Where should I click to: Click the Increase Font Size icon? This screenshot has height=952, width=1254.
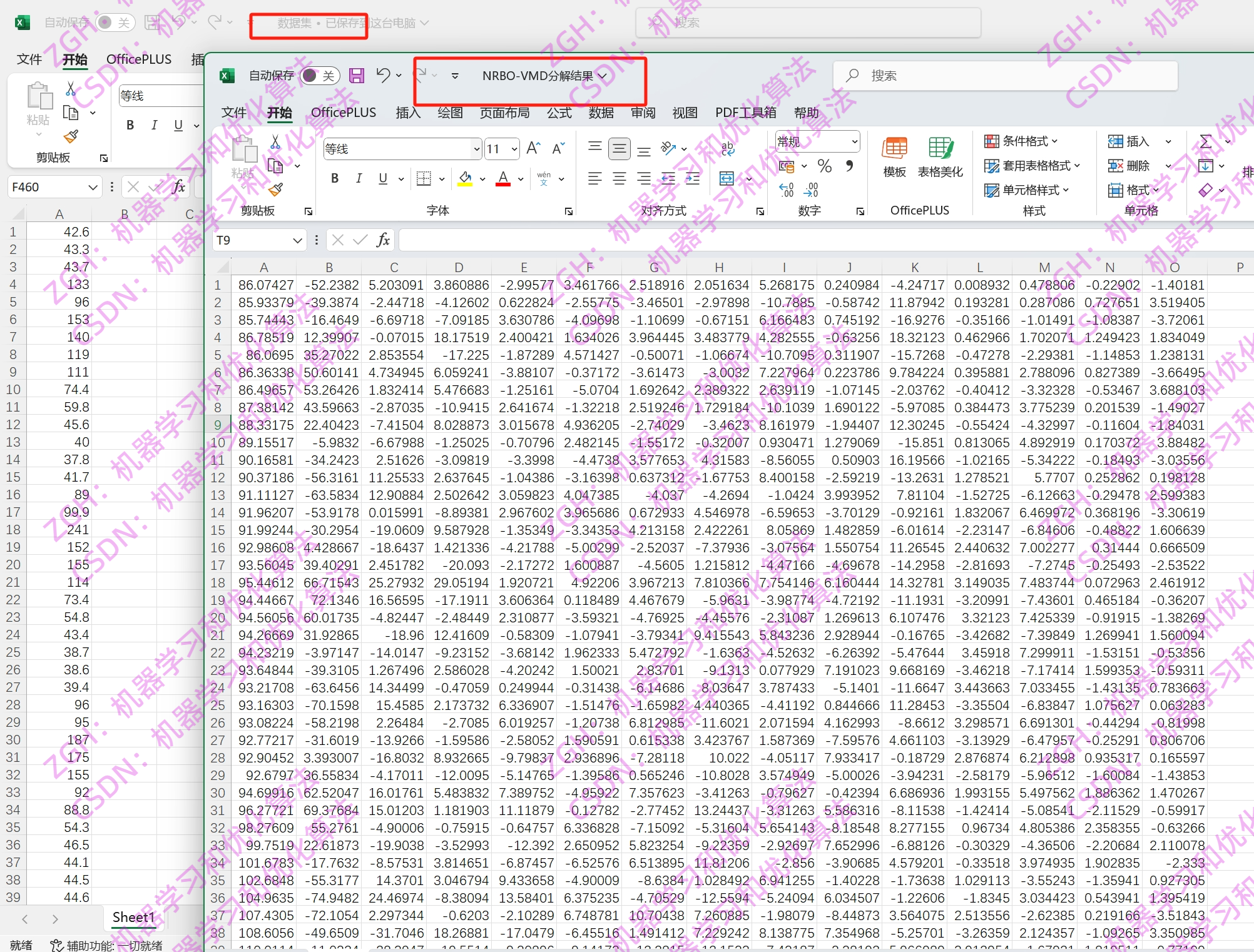pyautogui.click(x=533, y=149)
